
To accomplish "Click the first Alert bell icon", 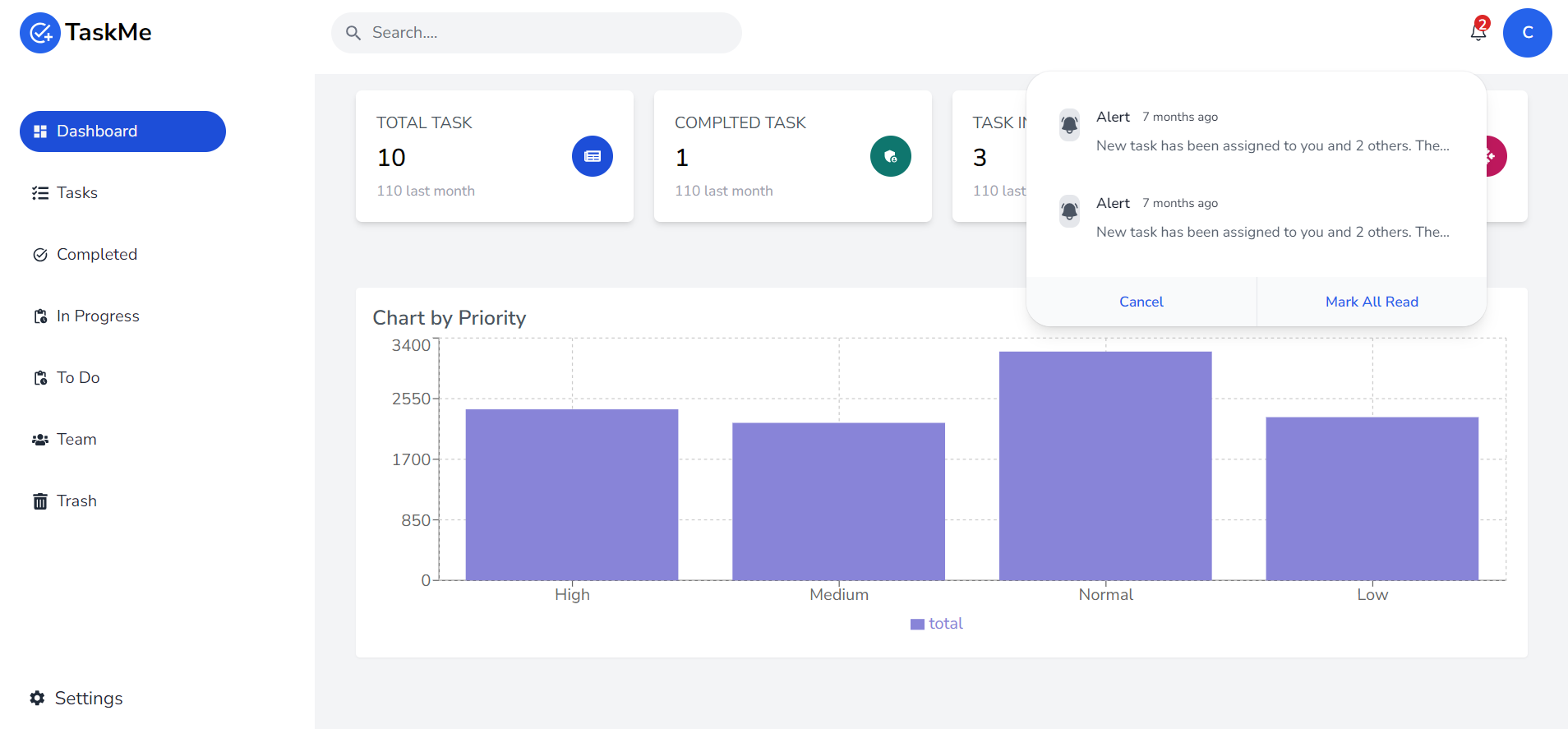I will click(1069, 125).
